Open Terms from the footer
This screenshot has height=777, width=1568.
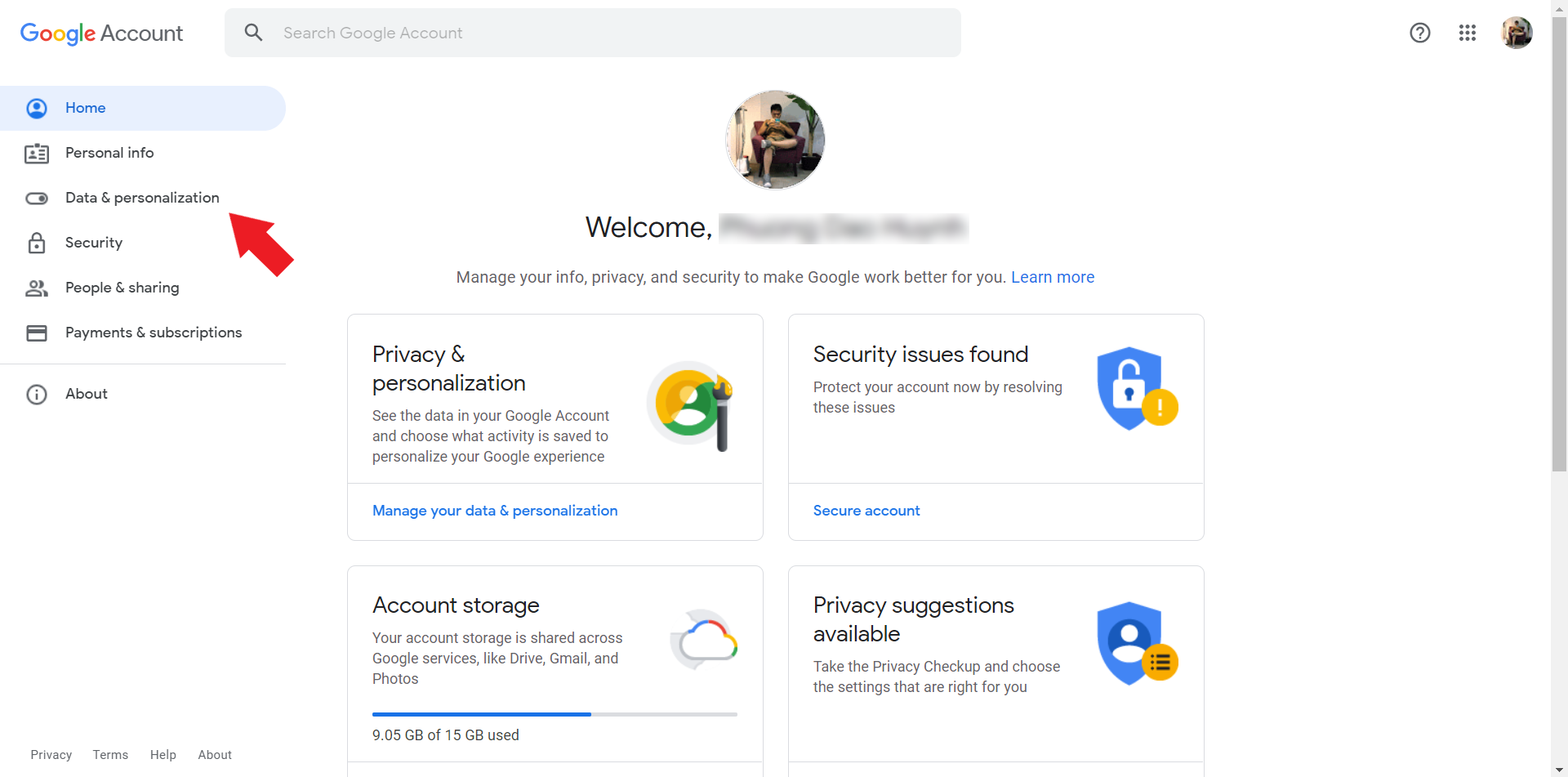[x=109, y=754]
